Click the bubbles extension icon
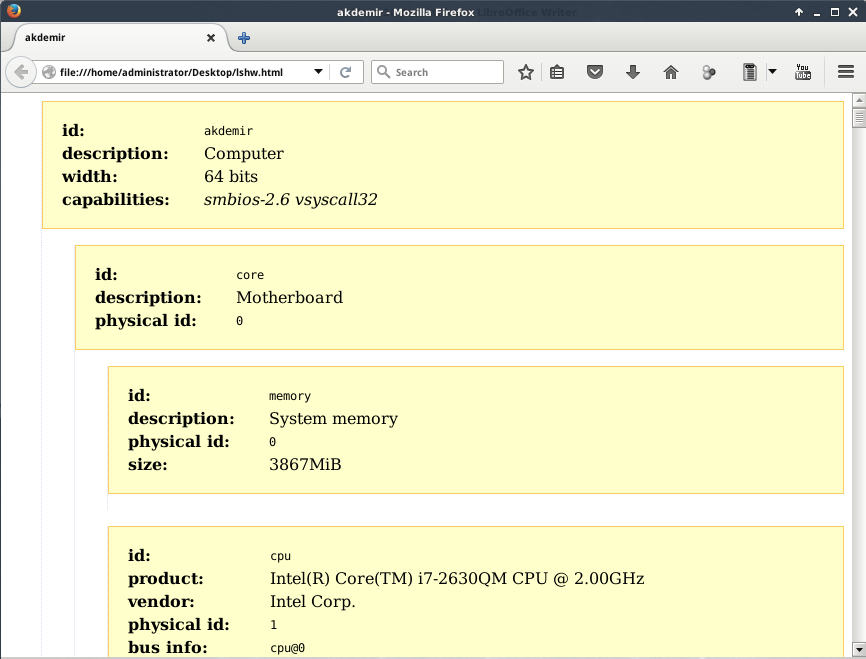866x659 pixels. pyautogui.click(x=709, y=72)
